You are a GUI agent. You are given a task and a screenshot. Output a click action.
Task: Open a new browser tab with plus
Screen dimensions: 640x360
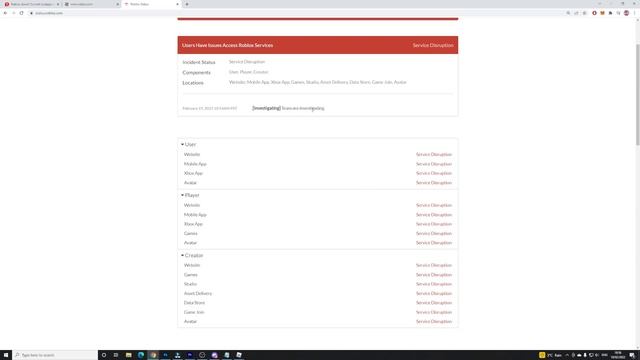point(187,4)
